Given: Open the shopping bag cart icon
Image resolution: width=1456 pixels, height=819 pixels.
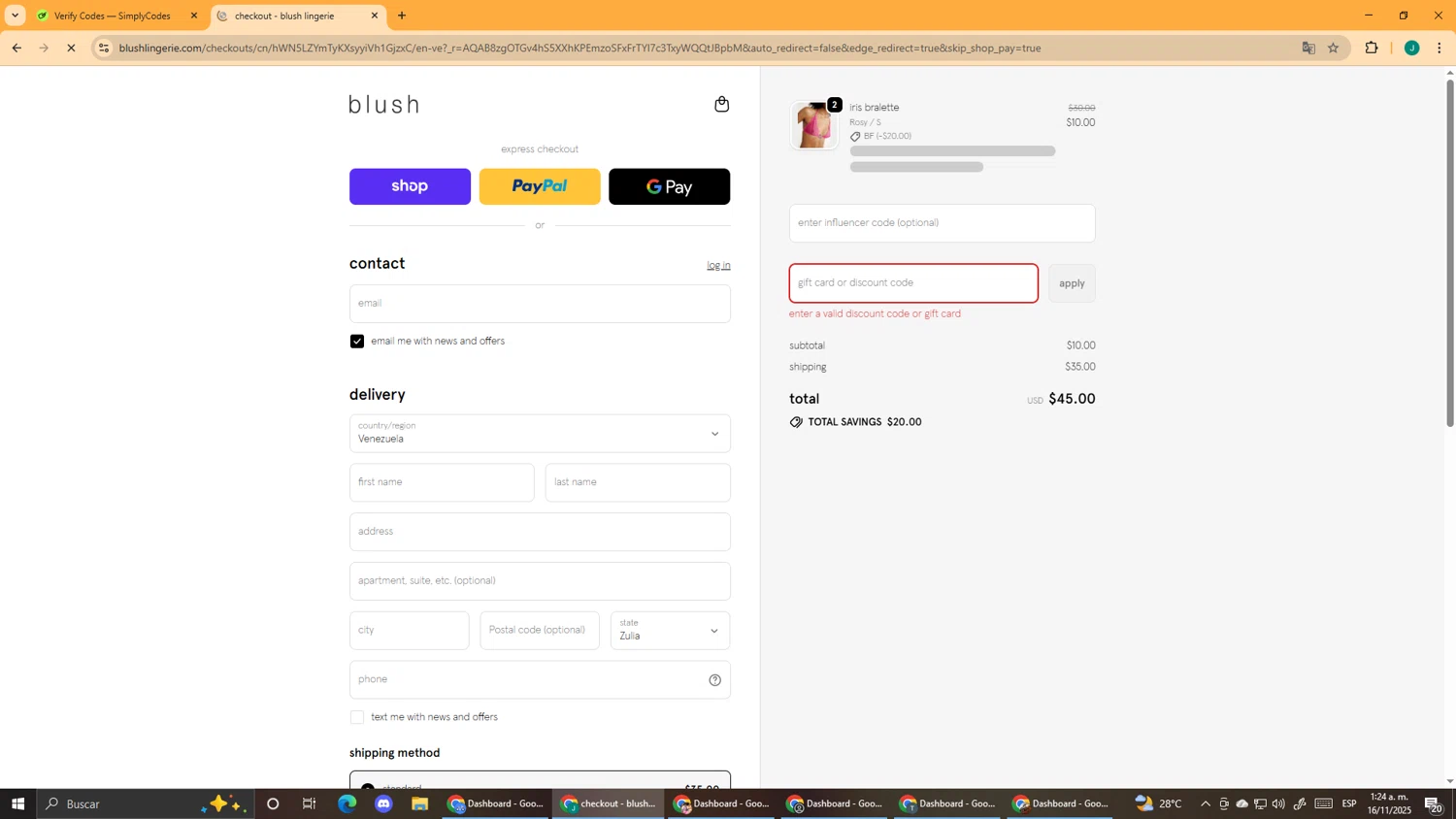Looking at the screenshot, I should [x=721, y=104].
